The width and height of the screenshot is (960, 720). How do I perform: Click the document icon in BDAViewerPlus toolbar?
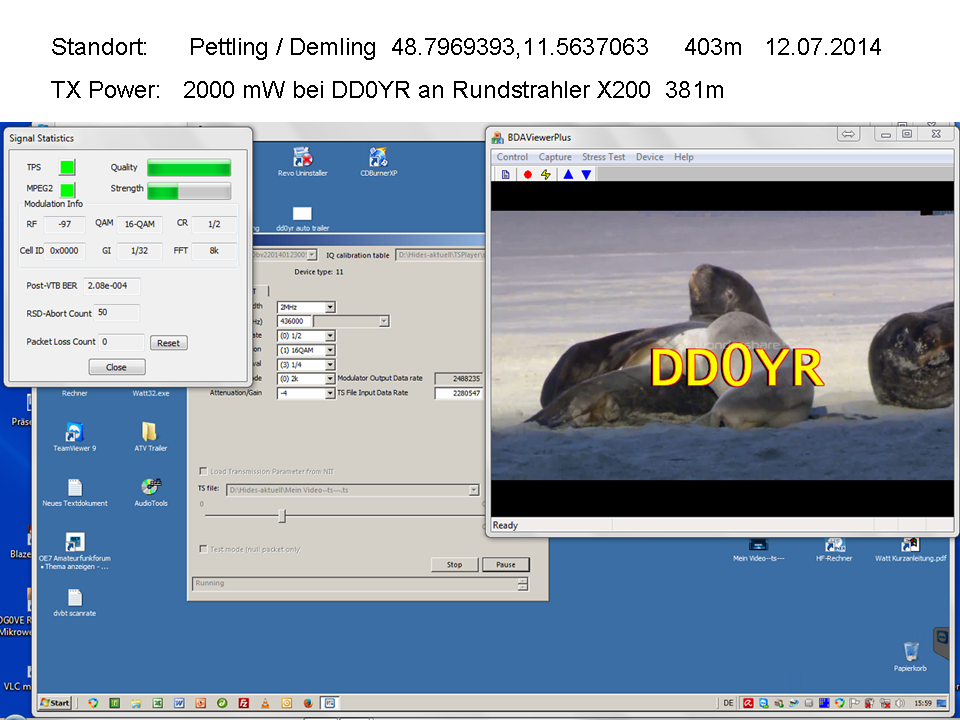tap(506, 174)
